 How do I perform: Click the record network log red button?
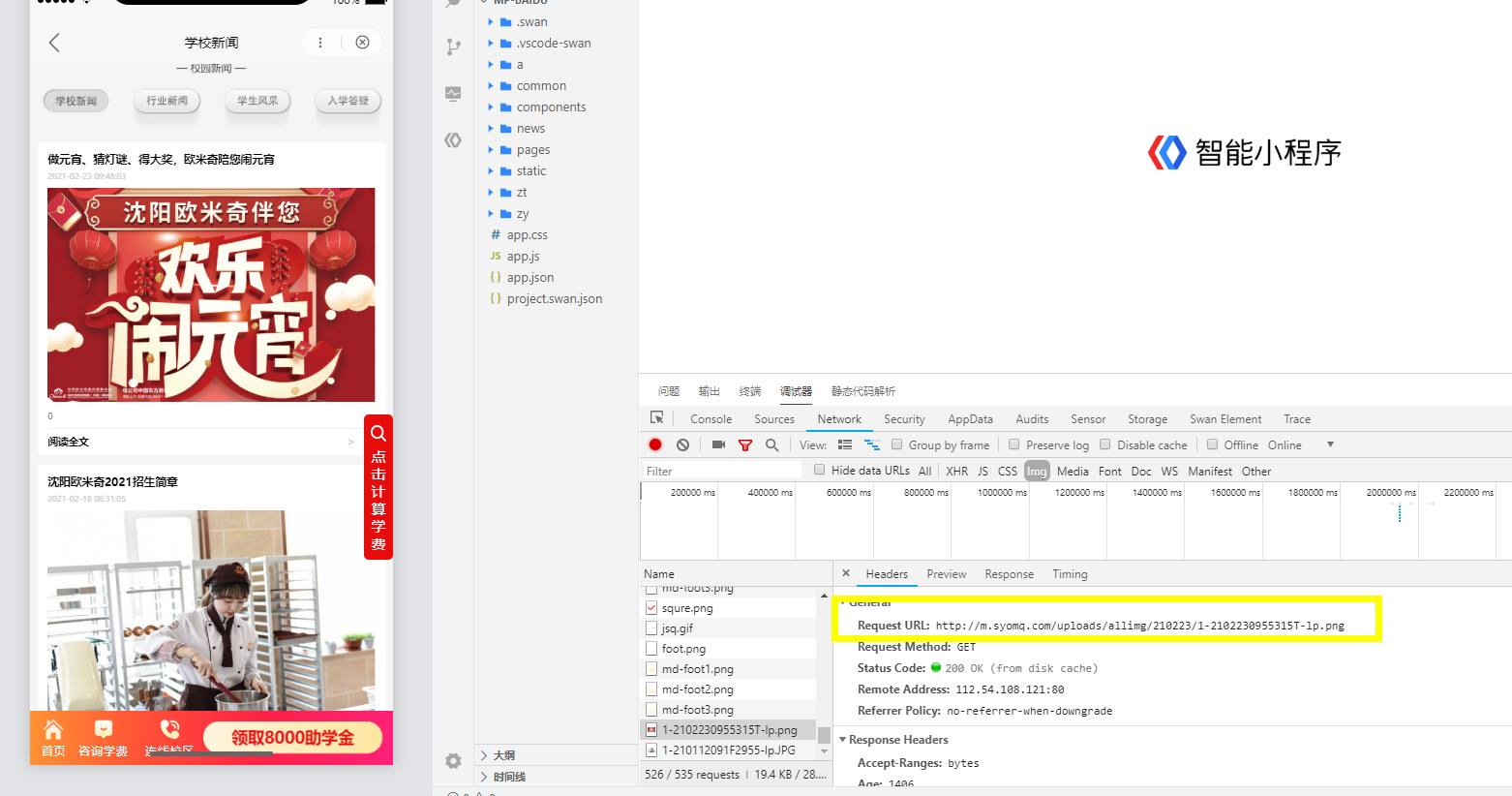655,444
